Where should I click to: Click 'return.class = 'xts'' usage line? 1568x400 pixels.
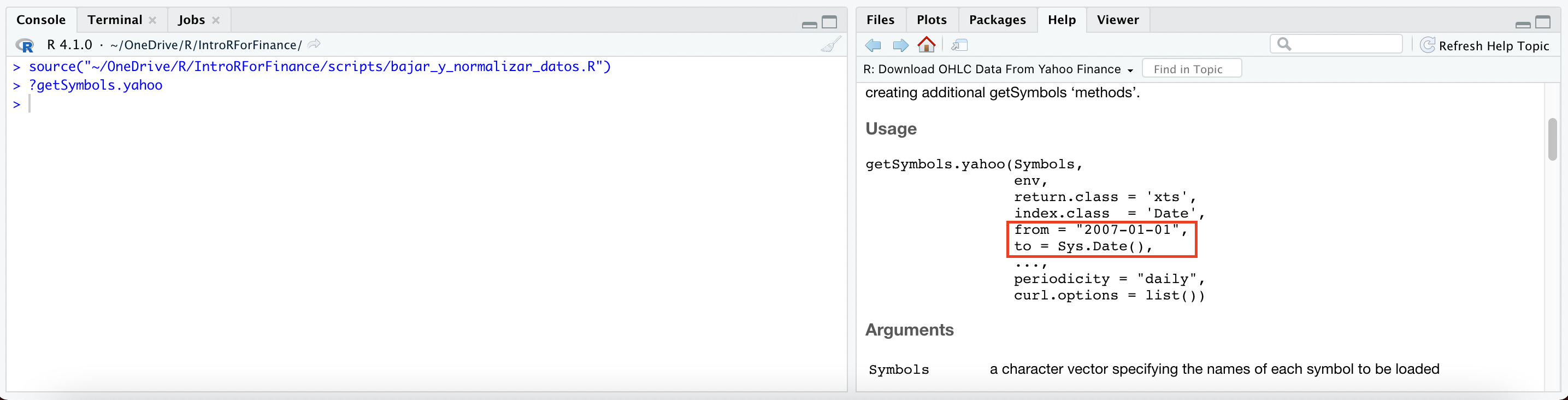tap(1105, 197)
